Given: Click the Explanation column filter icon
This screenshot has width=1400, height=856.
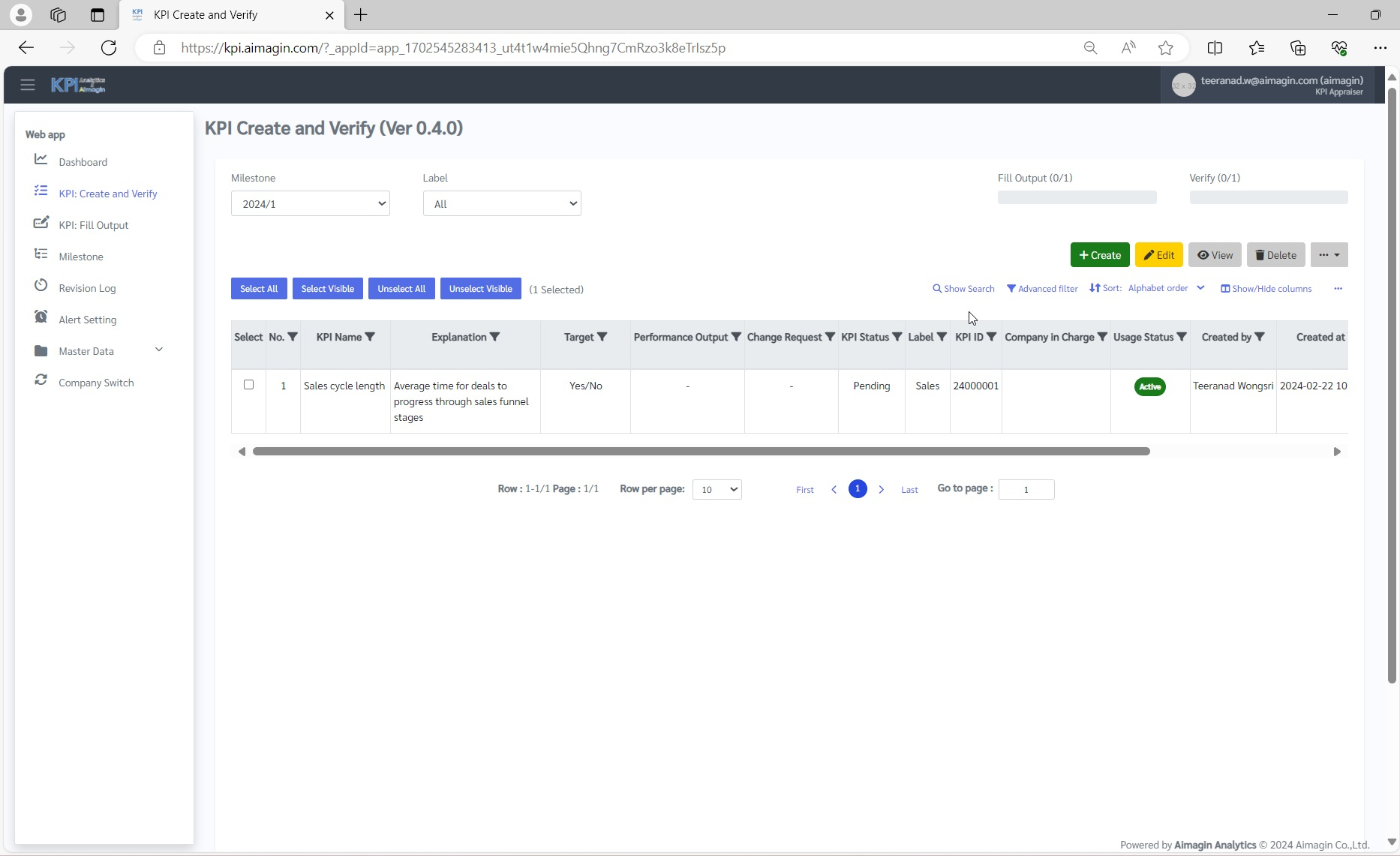Looking at the screenshot, I should click(x=494, y=337).
